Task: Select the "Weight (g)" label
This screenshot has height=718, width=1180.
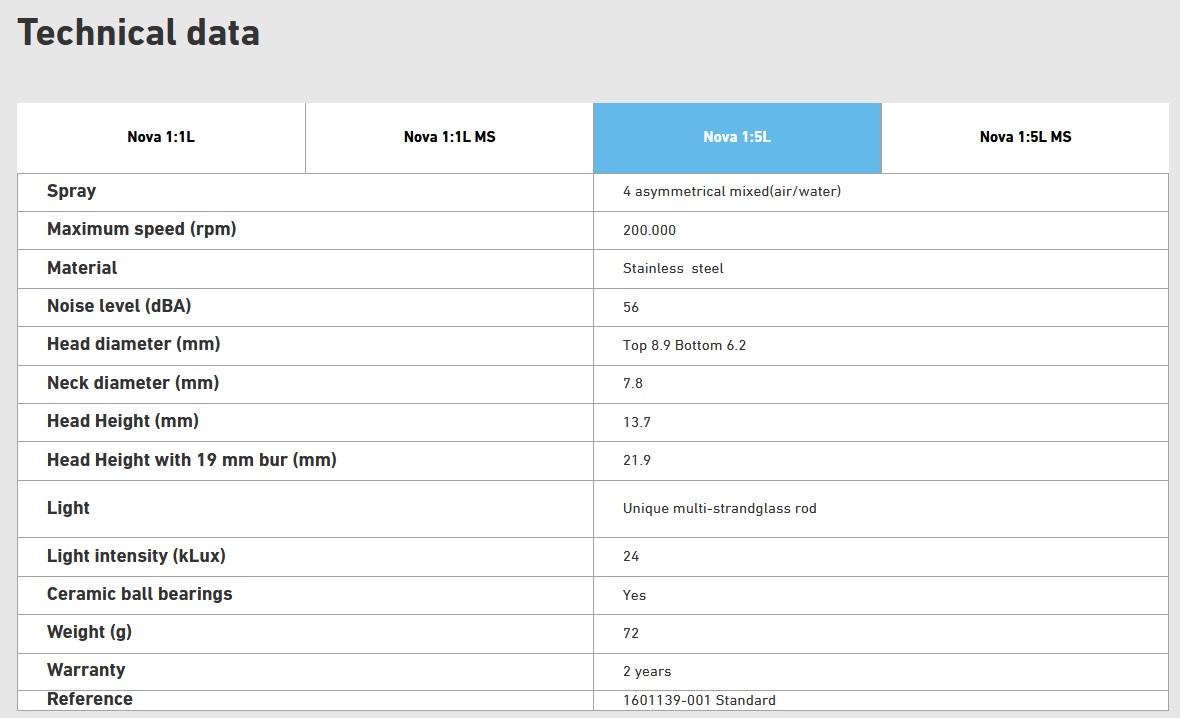Action: pos(89,632)
